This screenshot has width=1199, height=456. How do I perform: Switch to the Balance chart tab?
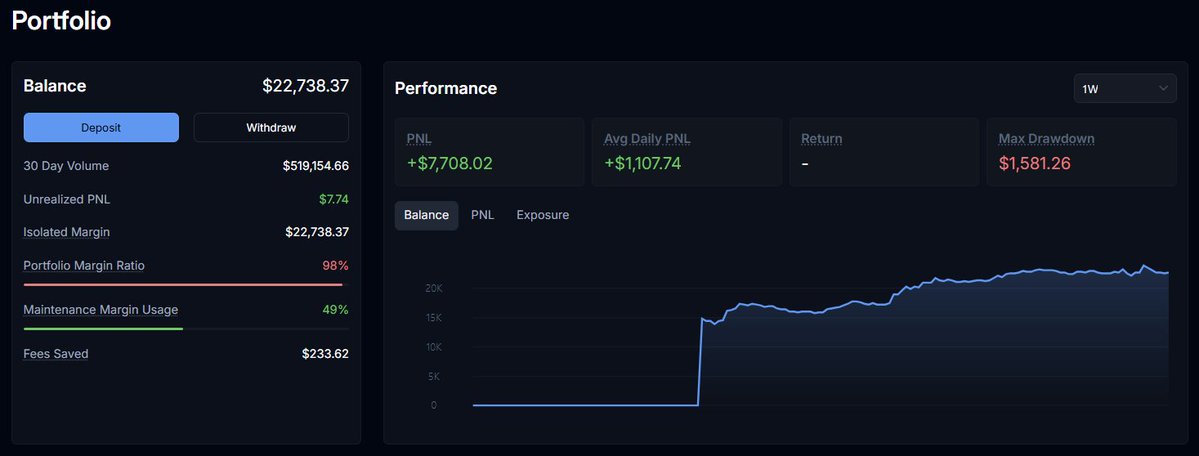pos(426,215)
